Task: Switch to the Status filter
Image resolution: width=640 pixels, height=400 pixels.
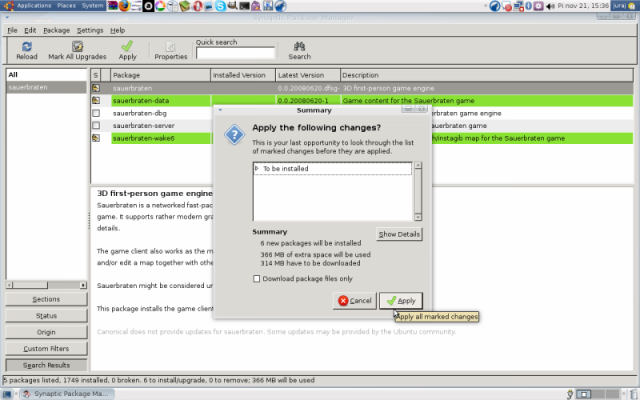Action: (46, 316)
